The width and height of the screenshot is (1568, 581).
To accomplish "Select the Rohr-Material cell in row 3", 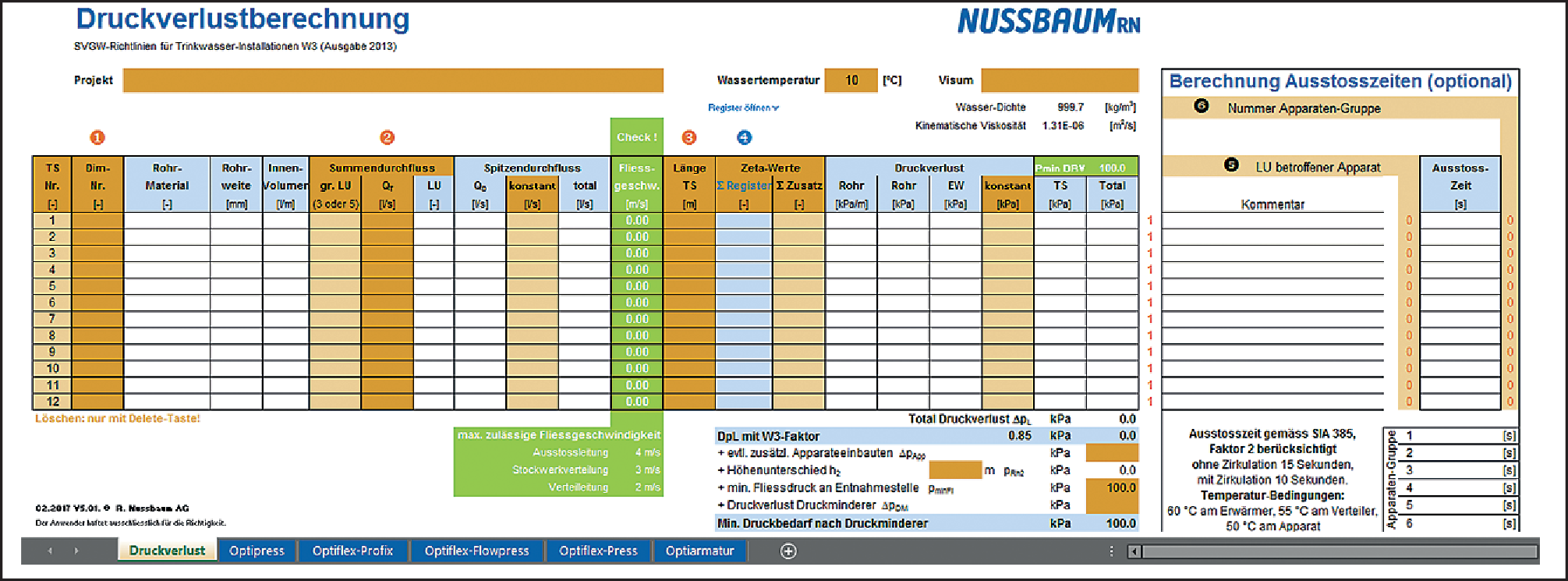I will click(167, 253).
